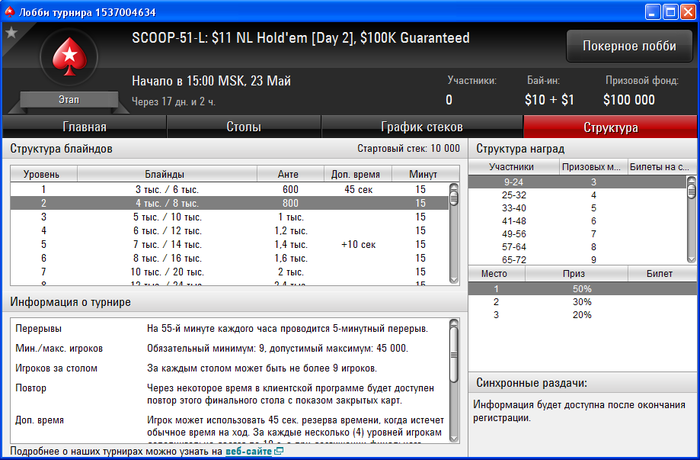
Task: Select blinds row 8 тыс. / 16 тыс.
Action: (x=229, y=258)
